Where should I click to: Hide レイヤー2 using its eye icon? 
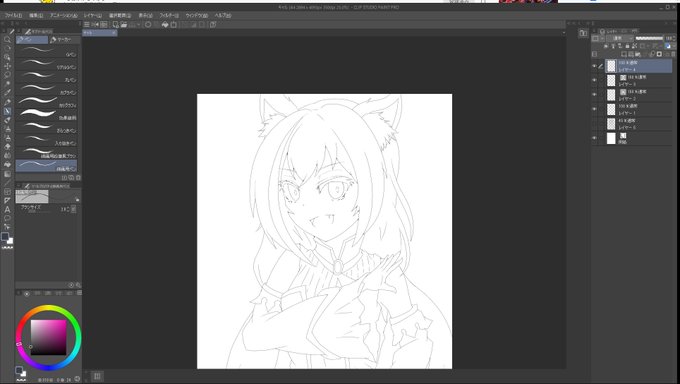pos(595,95)
